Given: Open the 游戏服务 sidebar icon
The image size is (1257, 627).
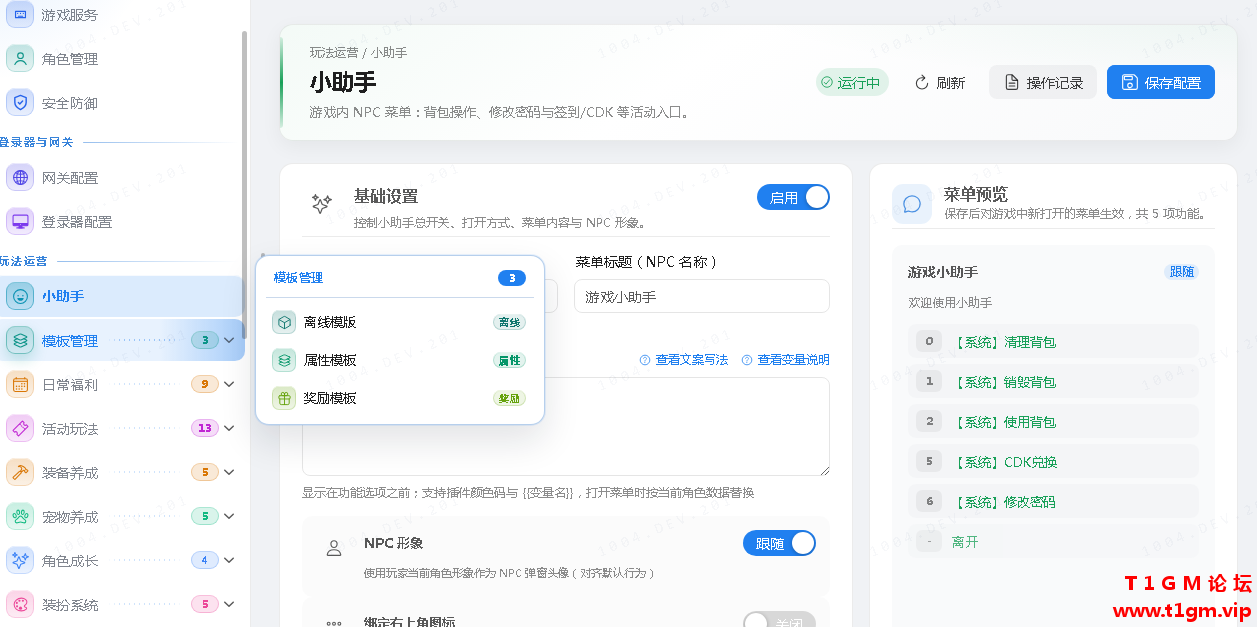Looking at the screenshot, I should [x=20, y=15].
